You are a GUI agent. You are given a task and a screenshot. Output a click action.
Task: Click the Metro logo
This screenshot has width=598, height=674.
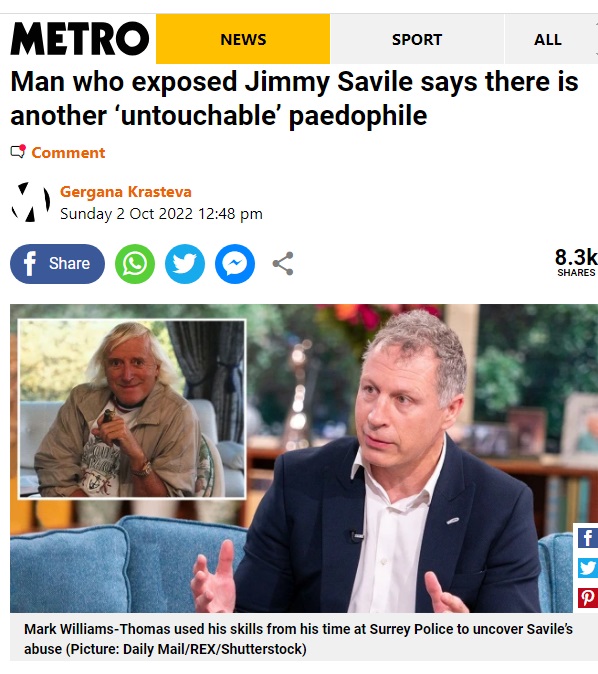pos(80,39)
